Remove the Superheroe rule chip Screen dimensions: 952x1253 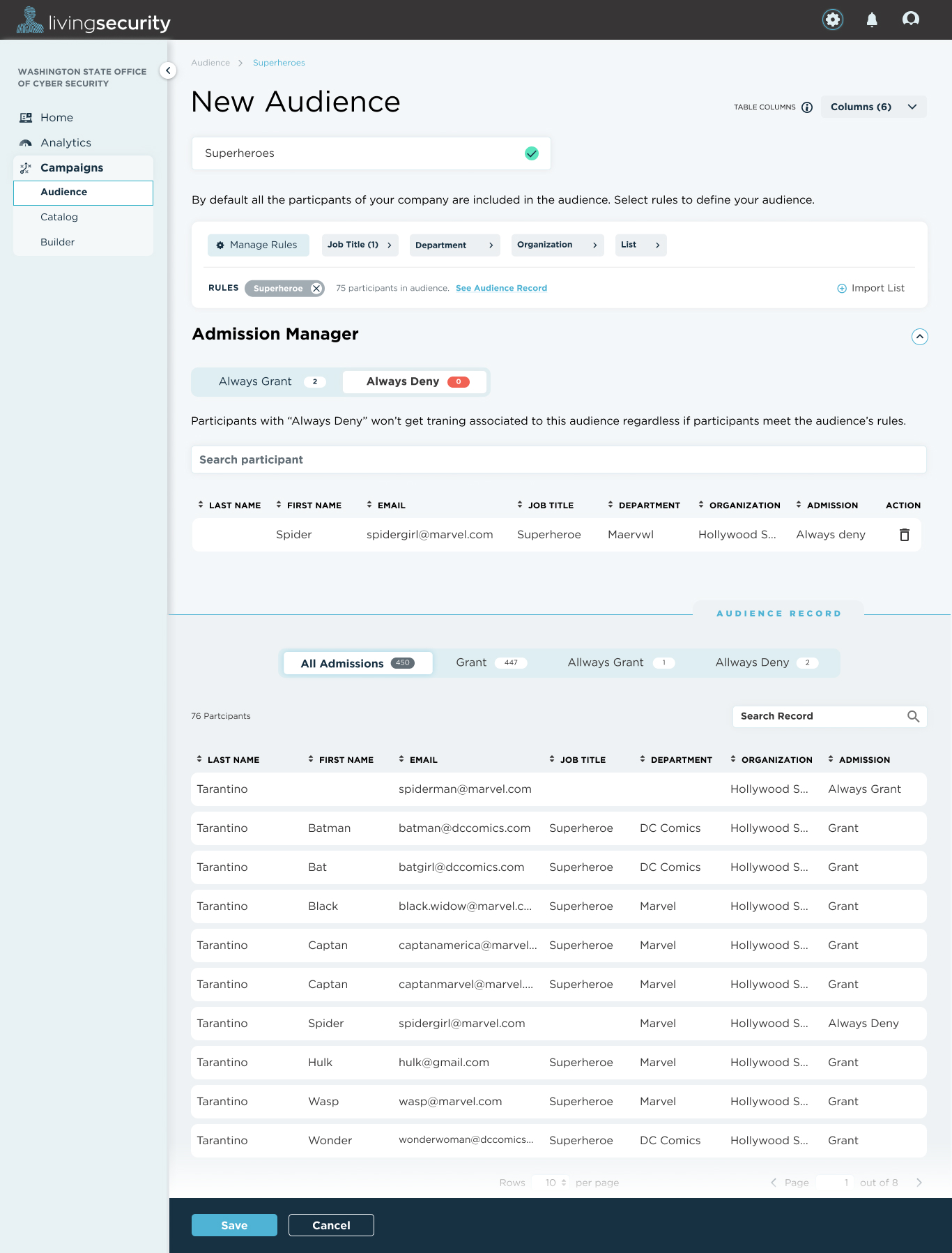(316, 289)
